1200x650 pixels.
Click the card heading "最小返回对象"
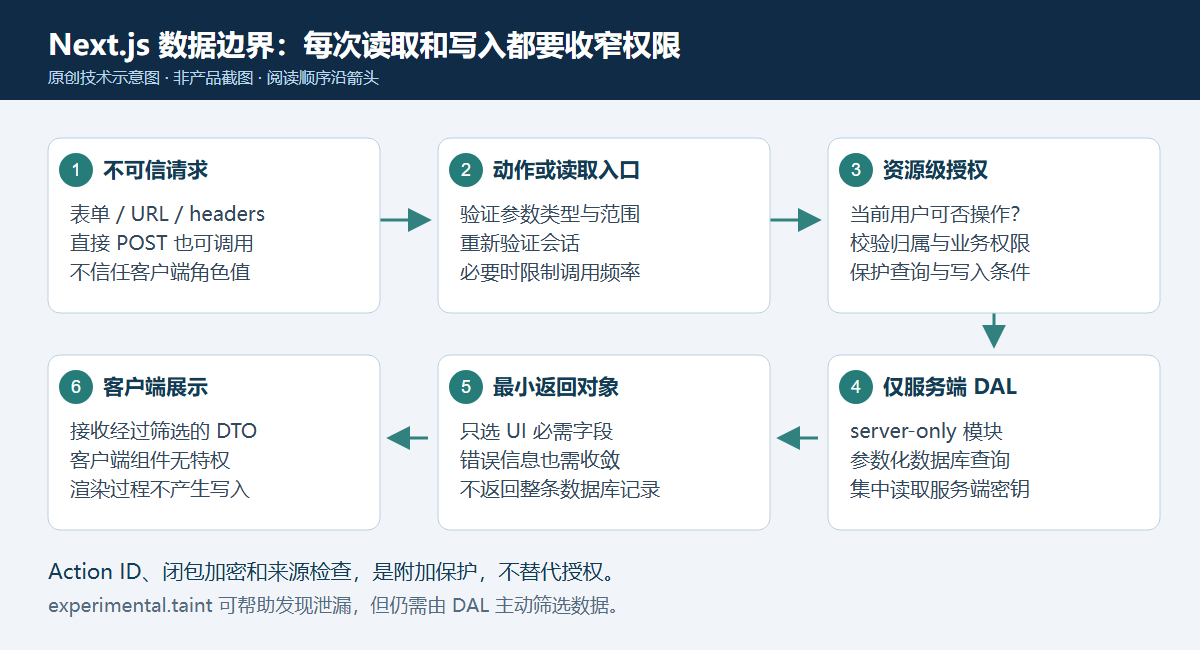click(x=556, y=387)
